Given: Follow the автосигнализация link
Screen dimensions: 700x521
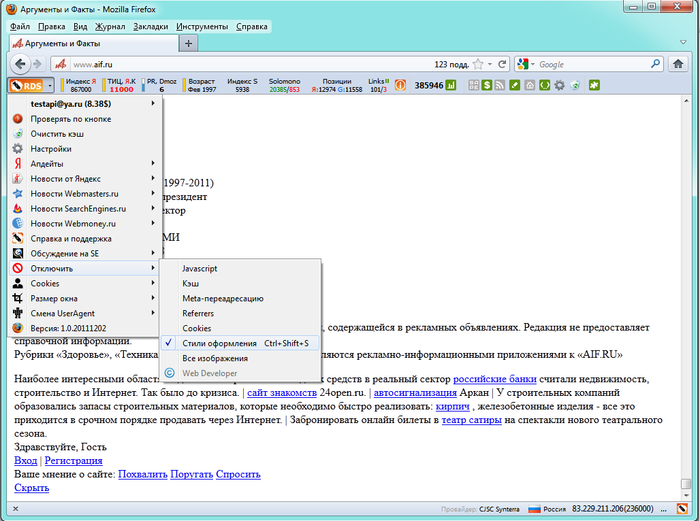Looking at the screenshot, I should click(x=415, y=393).
